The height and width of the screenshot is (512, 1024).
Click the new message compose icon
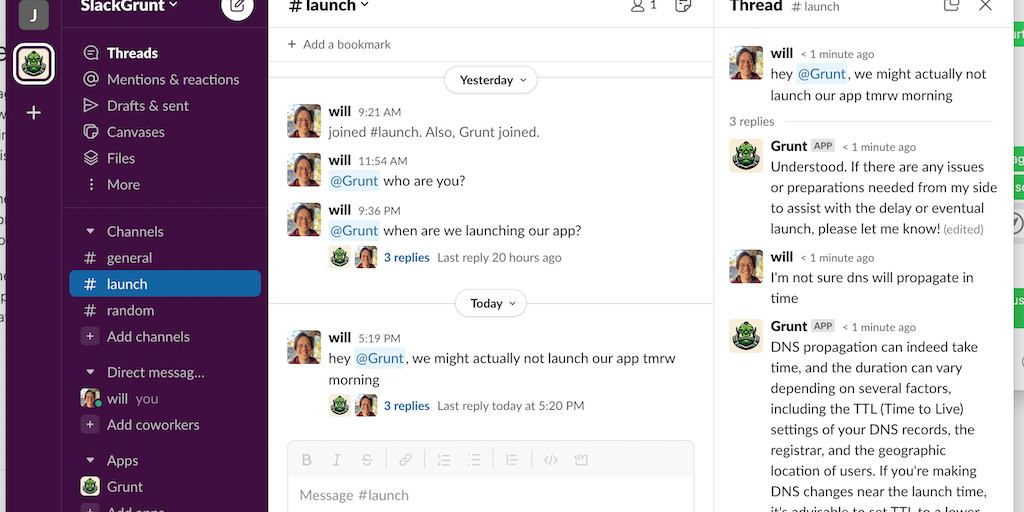coord(237,7)
